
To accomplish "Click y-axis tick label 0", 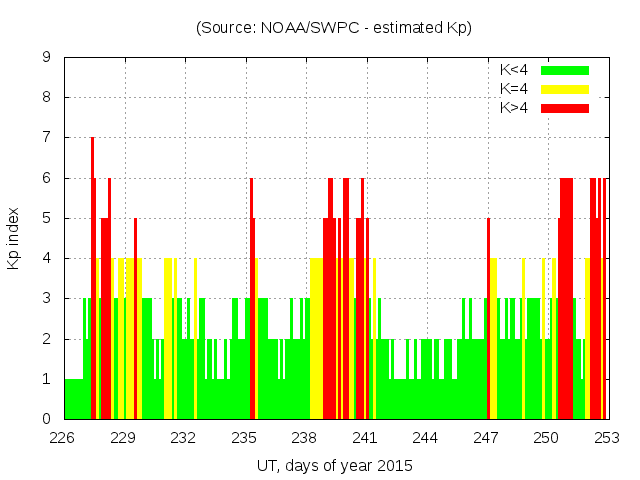I will [x=47, y=419].
